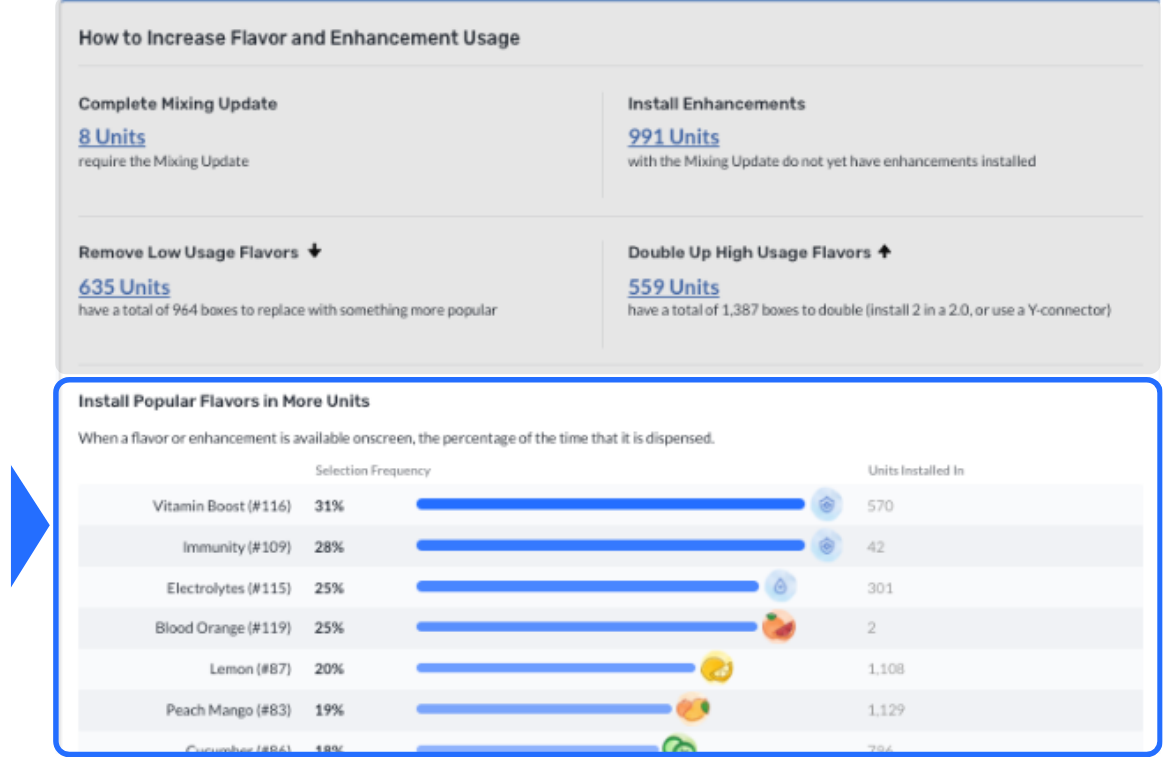Click the Lemon flavor icon

tap(716, 668)
